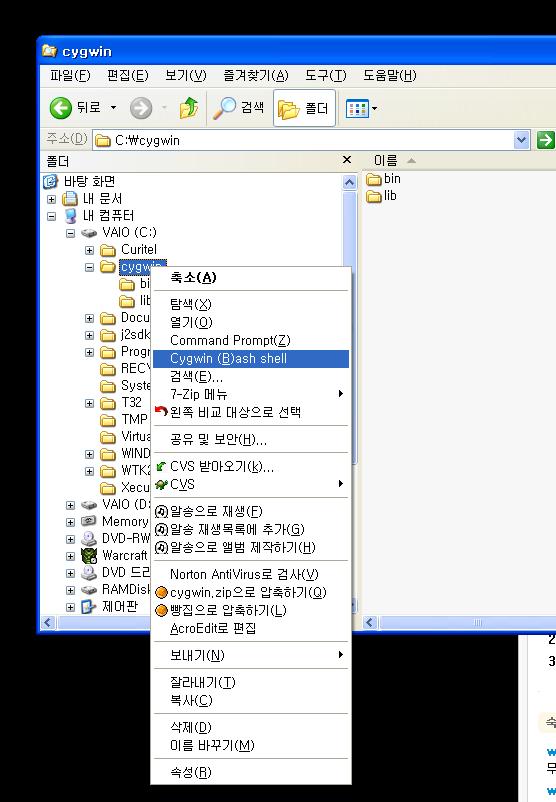This screenshot has width=556, height=802.
Task: Click the green Go arrow button
Action: [545, 140]
